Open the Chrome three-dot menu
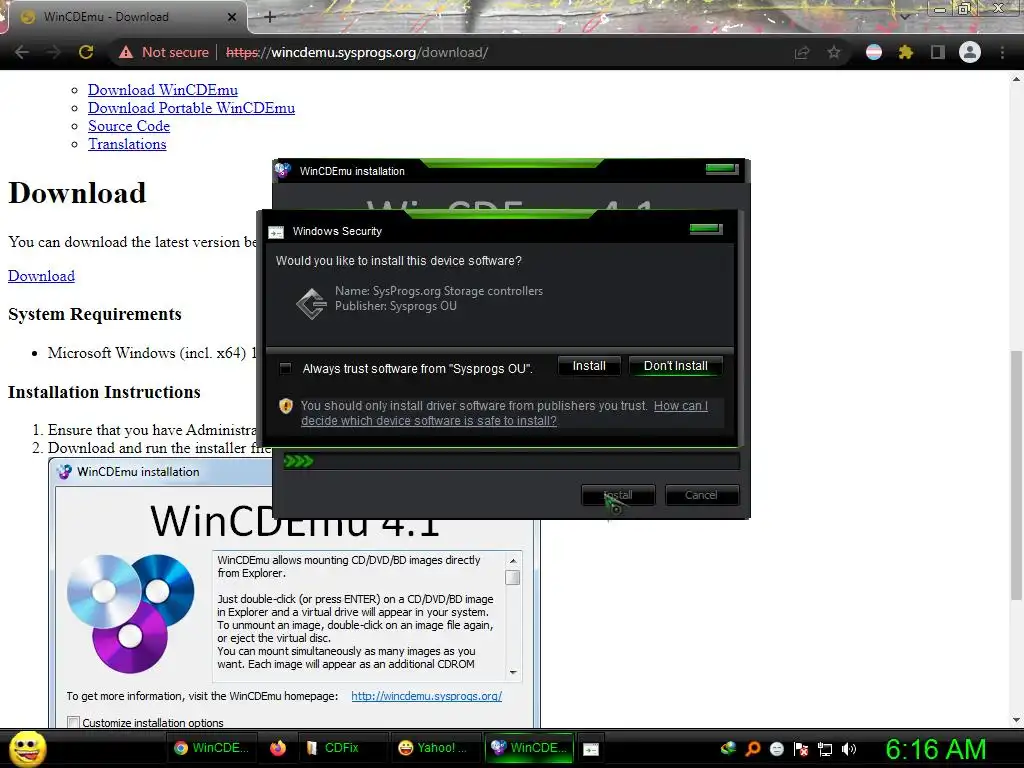 pyautogui.click(x=1002, y=52)
